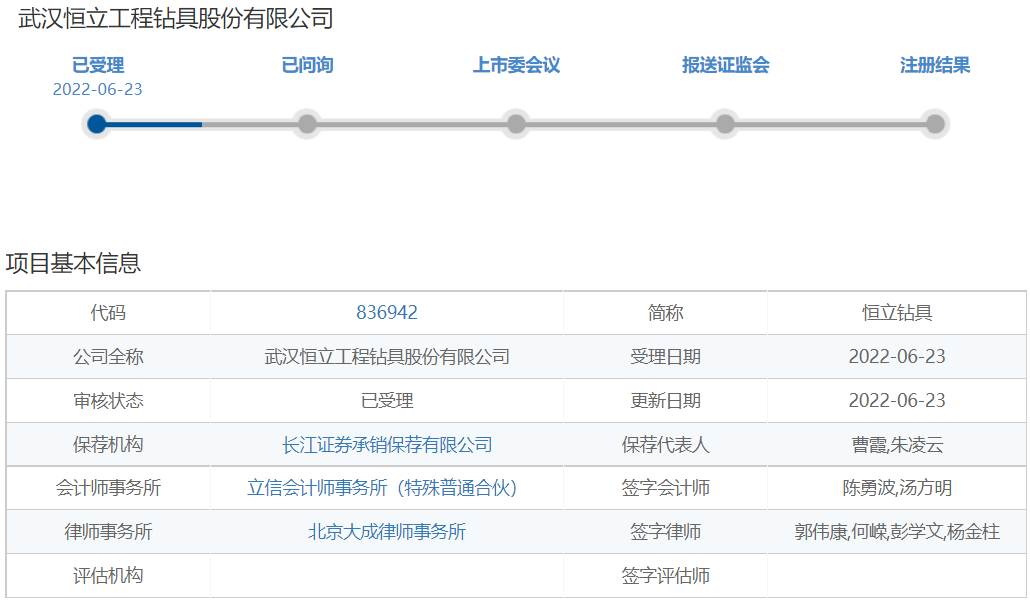This screenshot has width=1030, height=604.
Task: Click the date 2022-06-23 under 已受理
Action: [97, 89]
